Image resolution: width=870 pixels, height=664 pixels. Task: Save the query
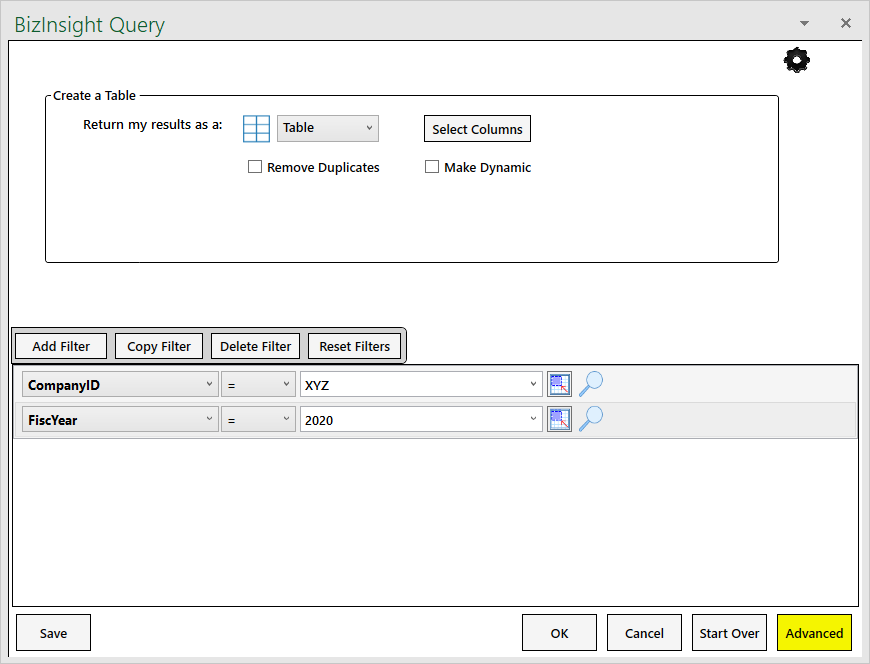coord(53,632)
